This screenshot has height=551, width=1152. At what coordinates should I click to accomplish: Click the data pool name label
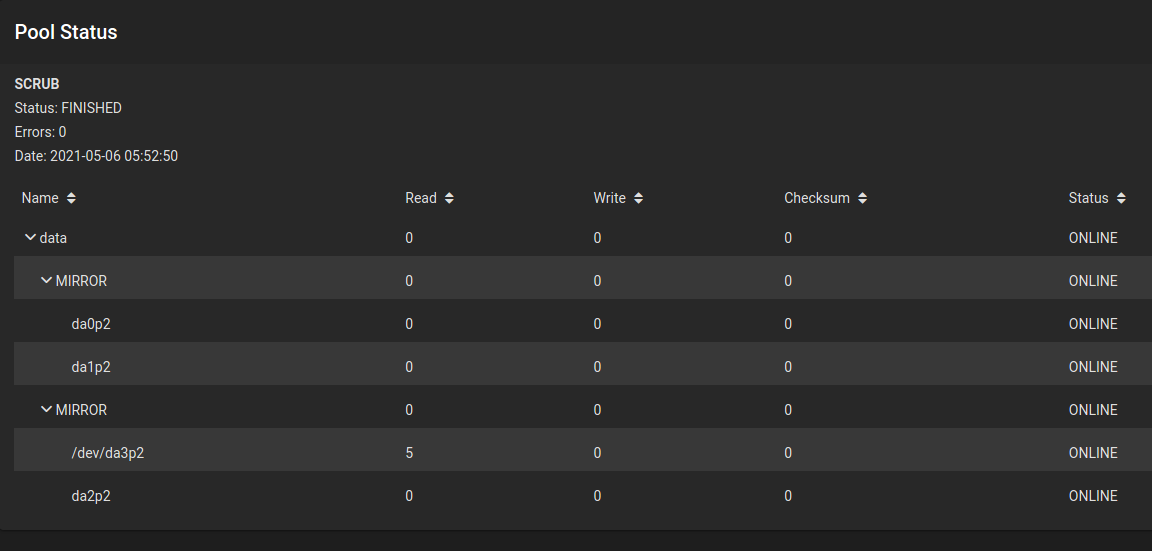[x=54, y=238]
